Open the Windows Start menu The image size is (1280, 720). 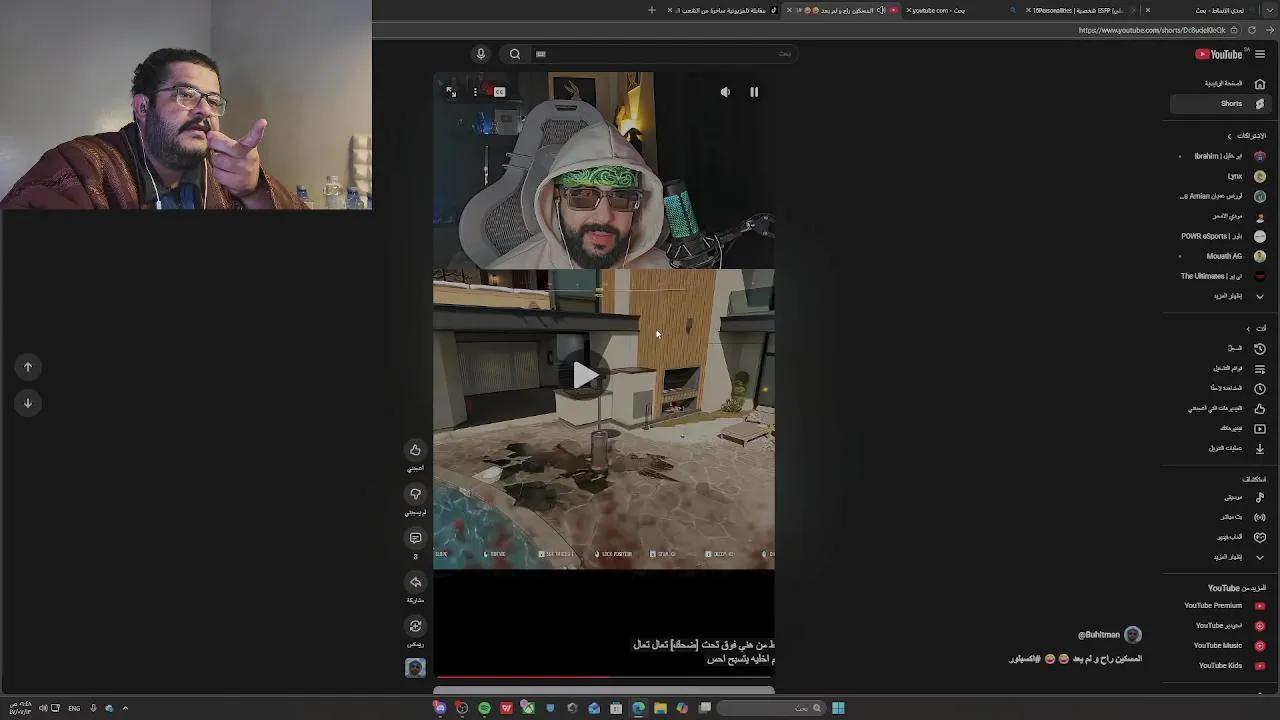tap(838, 708)
